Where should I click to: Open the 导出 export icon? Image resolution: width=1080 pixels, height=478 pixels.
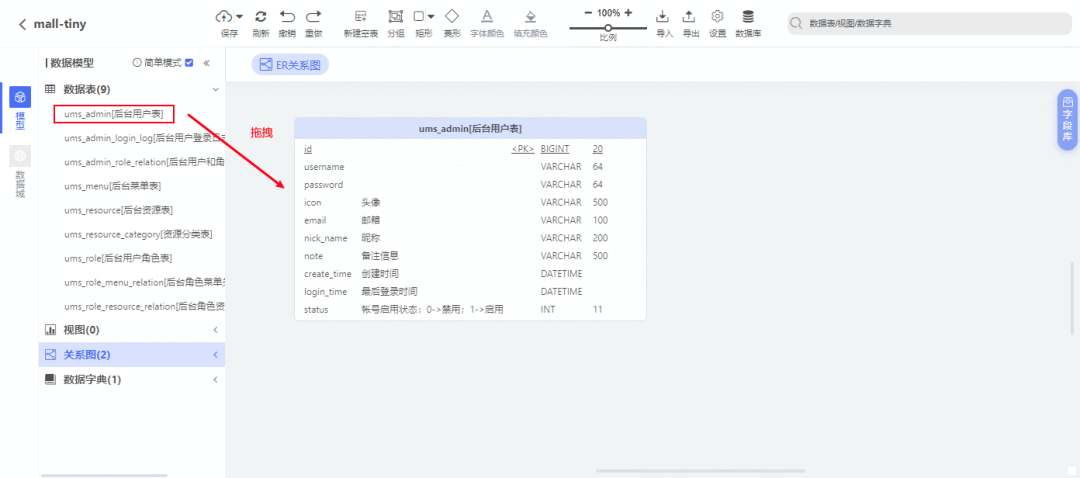tap(689, 17)
